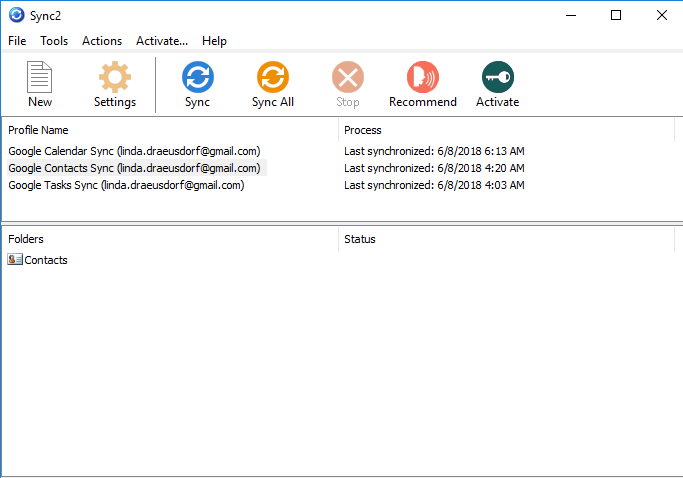Open the Actions menu

click(102, 41)
